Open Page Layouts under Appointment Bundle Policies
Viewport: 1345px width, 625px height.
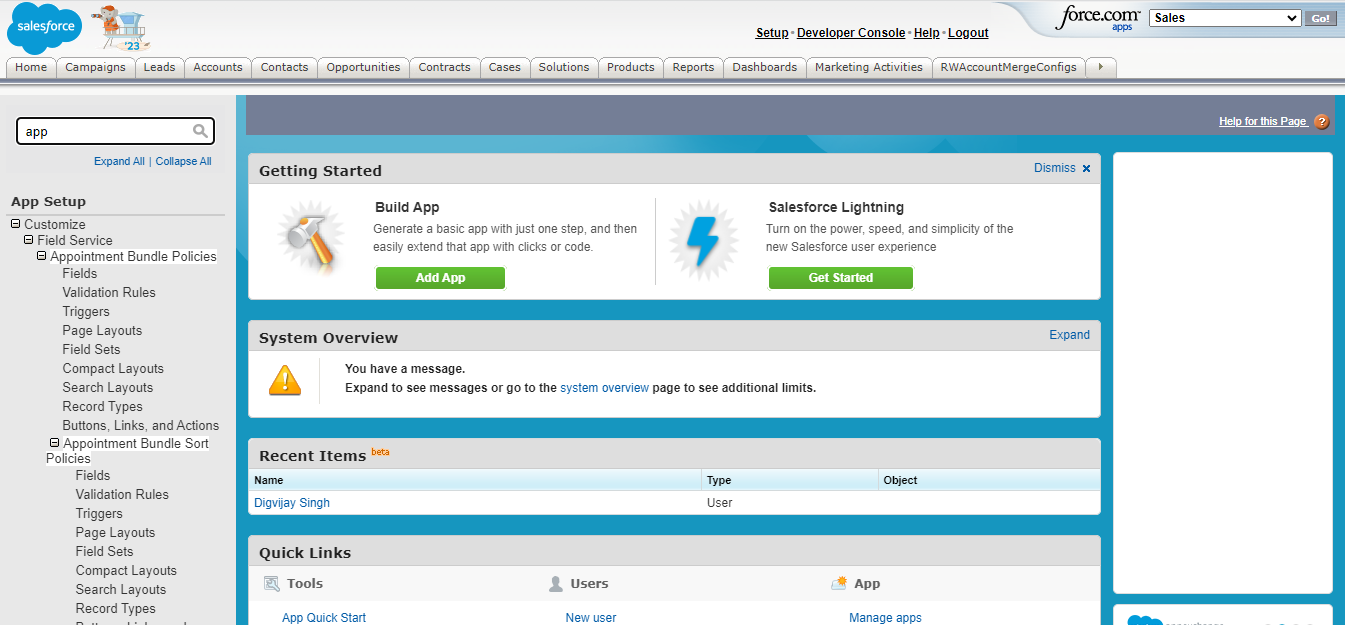tap(102, 330)
